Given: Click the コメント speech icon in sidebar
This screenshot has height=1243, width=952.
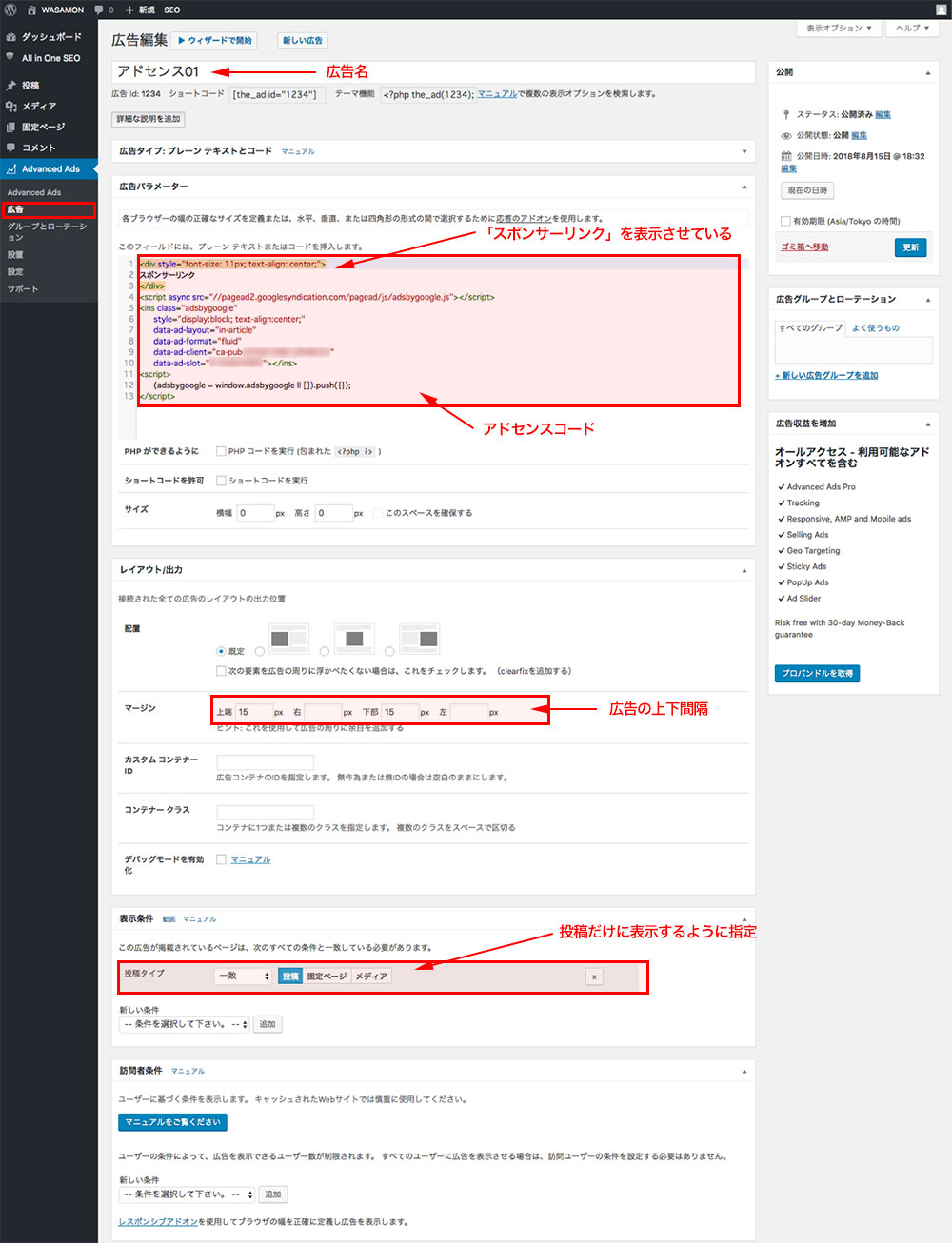Looking at the screenshot, I should [x=11, y=148].
